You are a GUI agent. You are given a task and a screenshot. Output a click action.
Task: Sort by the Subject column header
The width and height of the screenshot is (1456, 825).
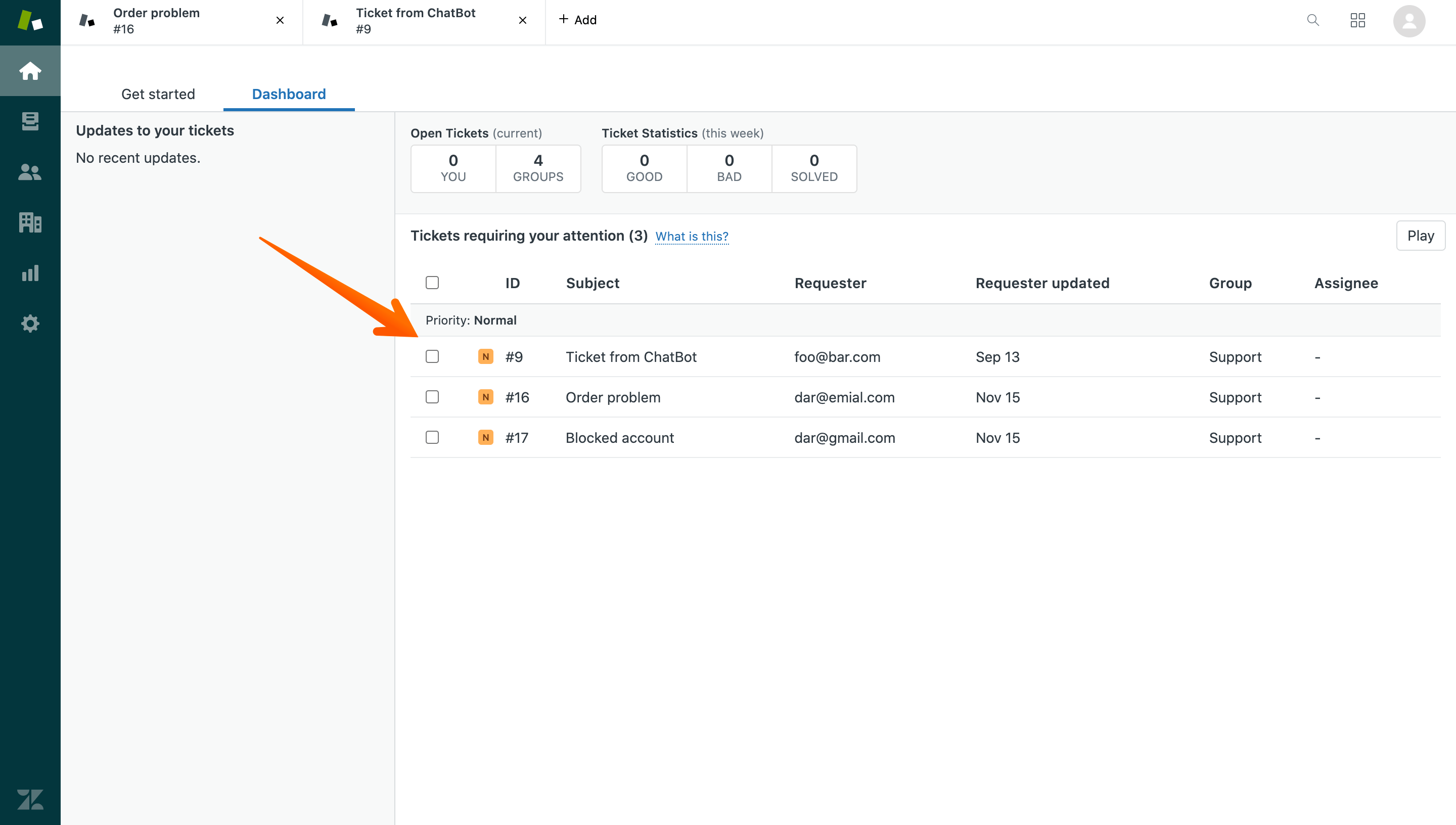[x=593, y=283]
